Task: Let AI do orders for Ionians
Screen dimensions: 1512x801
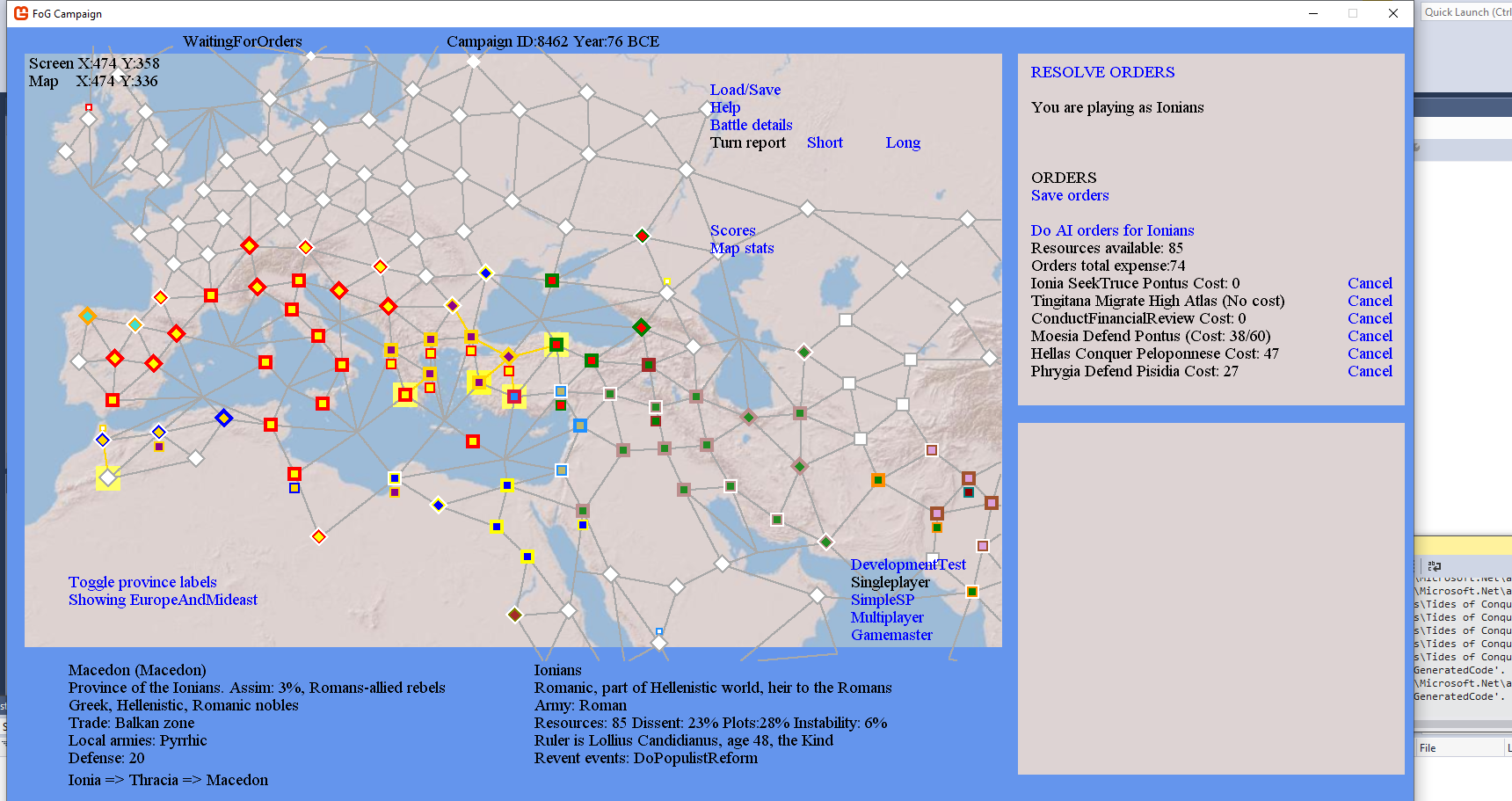Action: coord(1112,230)
